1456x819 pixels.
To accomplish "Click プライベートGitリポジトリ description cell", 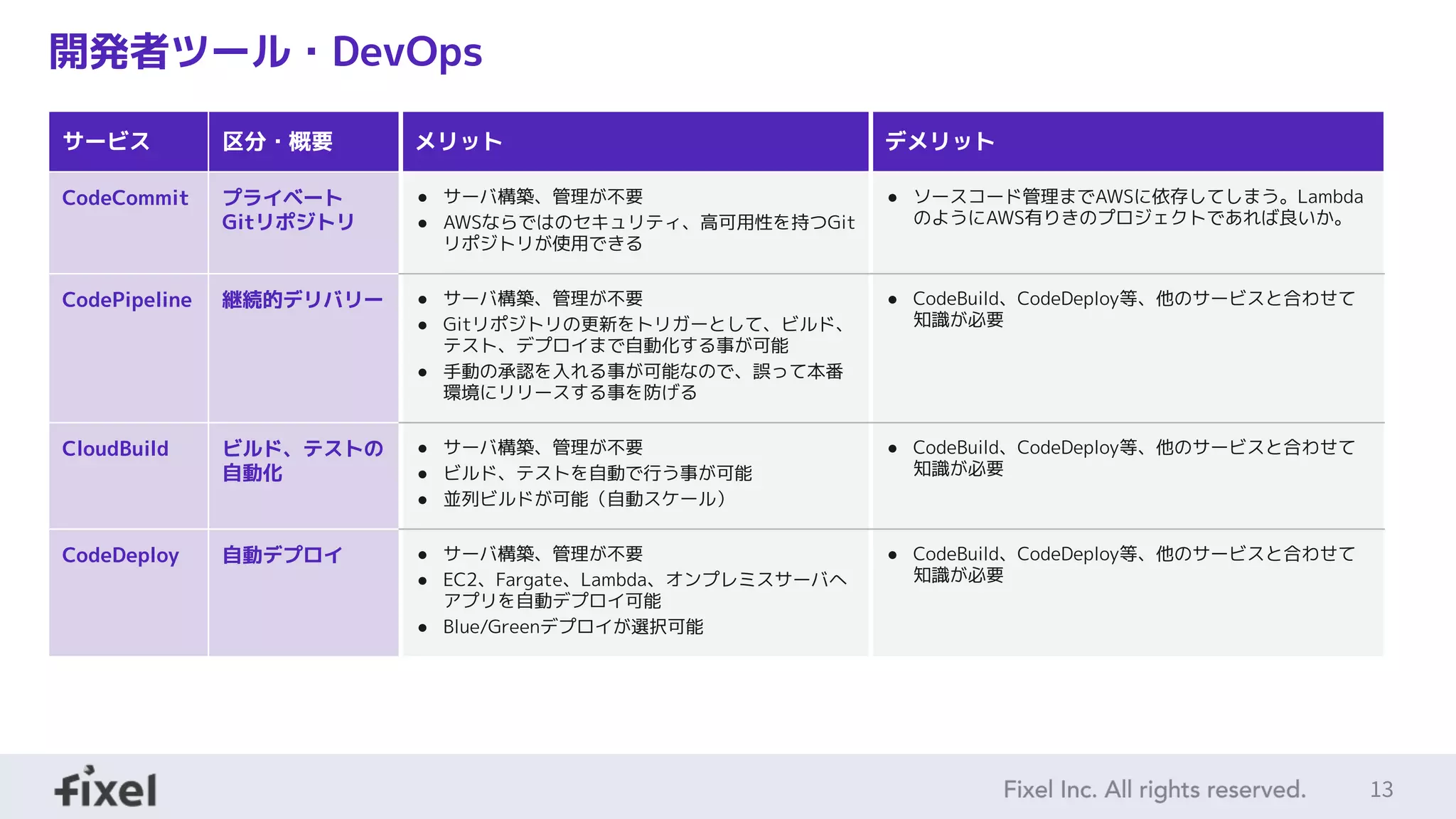I will (288, 210).
